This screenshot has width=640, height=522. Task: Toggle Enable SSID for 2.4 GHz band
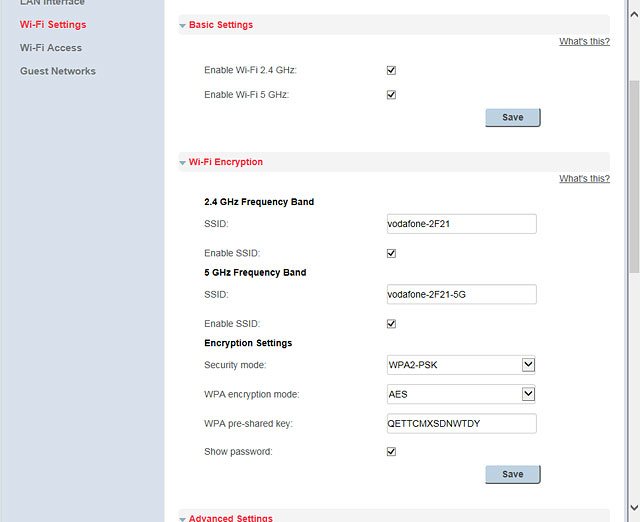click(x=391, y=253)
